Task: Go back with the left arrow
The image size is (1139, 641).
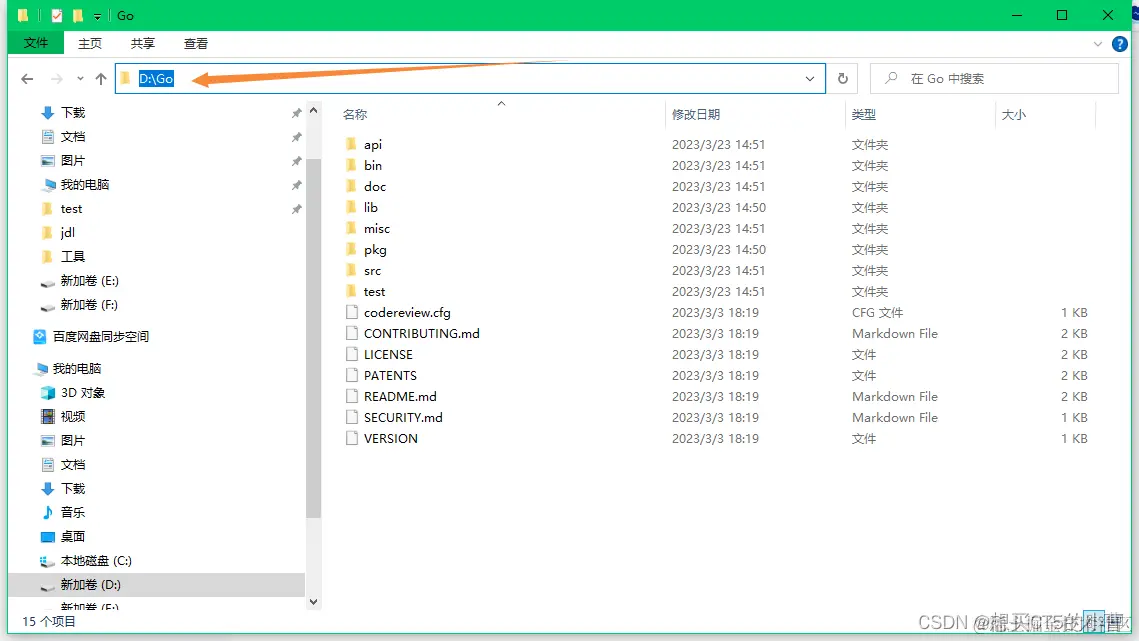Action: coord(27,78)
